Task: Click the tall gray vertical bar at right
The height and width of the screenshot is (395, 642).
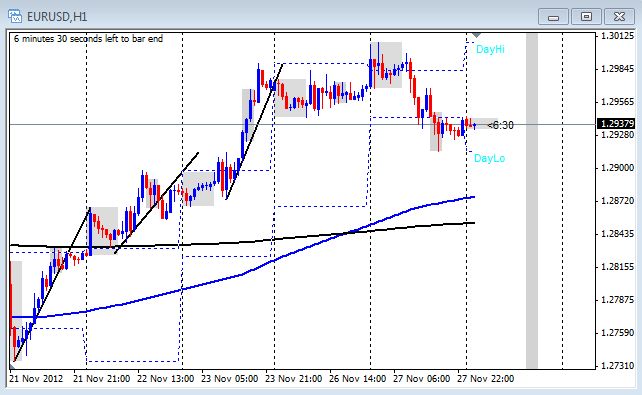Action: (x=531, y=201)
